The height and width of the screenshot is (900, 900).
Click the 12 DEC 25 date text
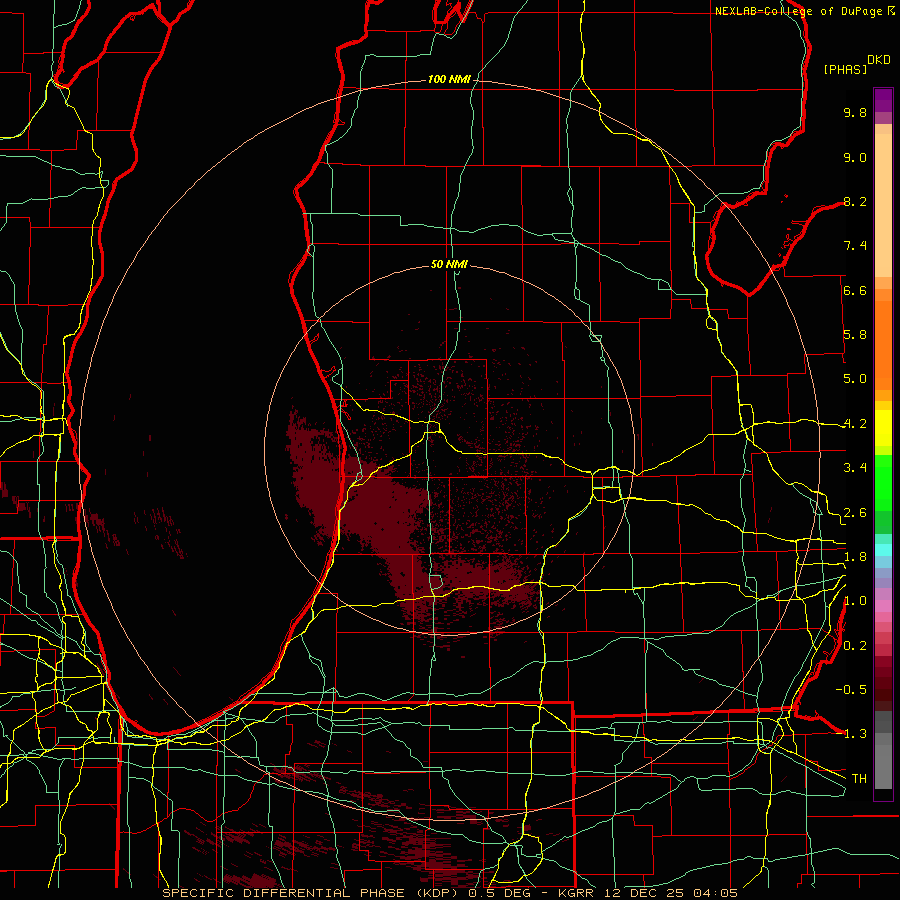(x=646, y=893)
